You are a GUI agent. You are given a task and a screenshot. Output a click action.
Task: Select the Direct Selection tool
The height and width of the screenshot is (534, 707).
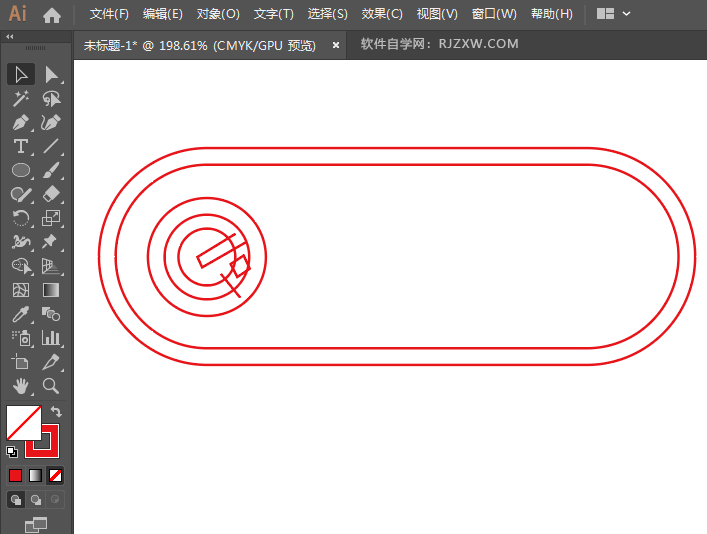coord(51,74)
